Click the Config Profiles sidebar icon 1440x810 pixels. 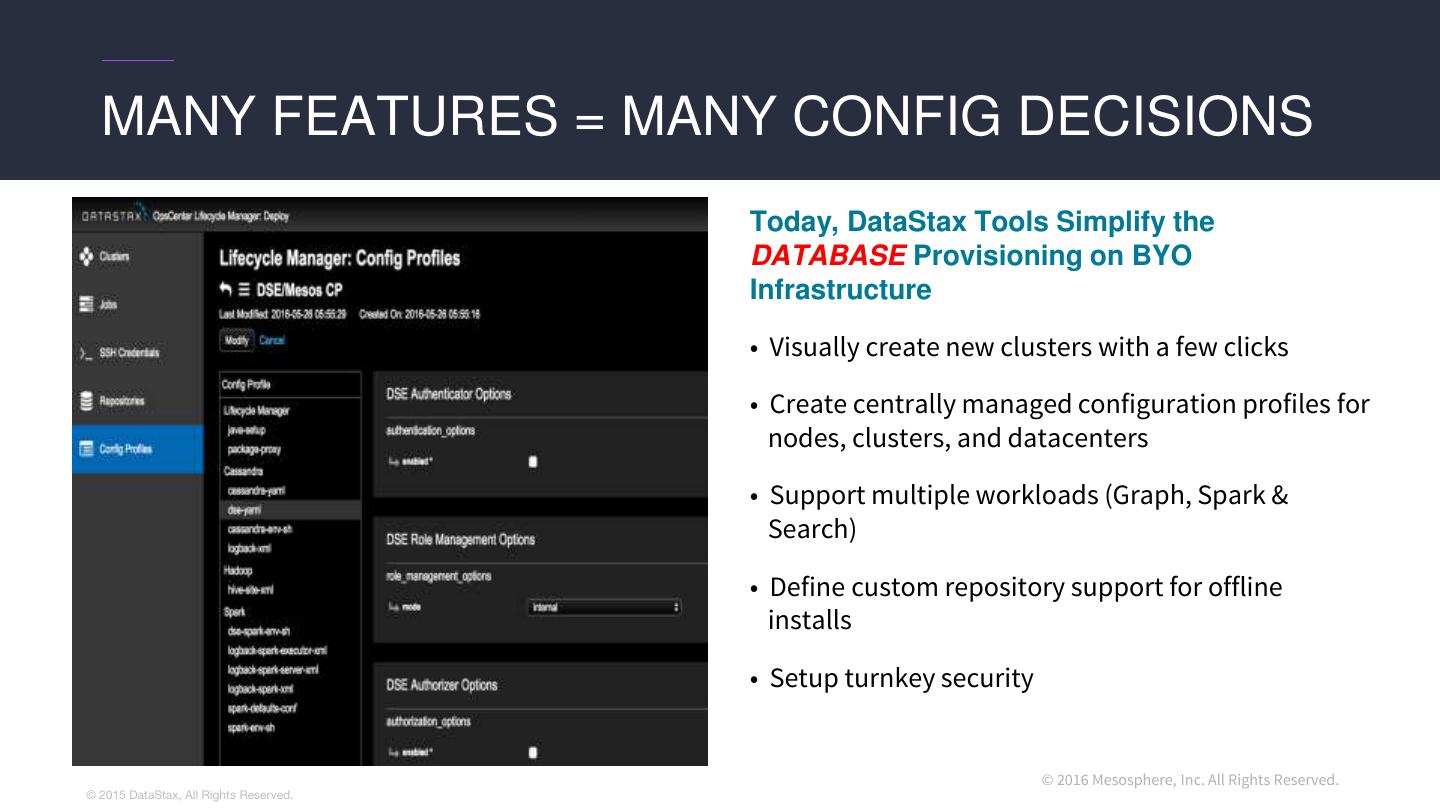tap(86, 449)
